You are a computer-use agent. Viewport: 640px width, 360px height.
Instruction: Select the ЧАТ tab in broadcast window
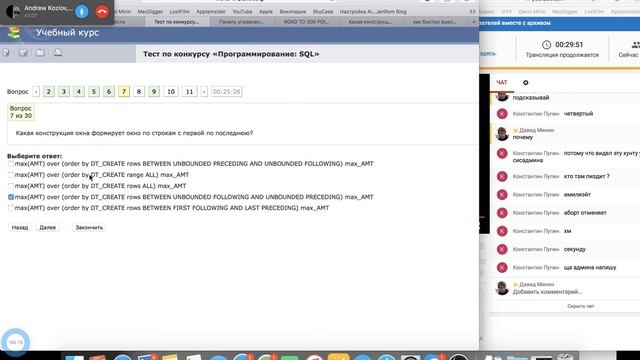(x=502, y=82)
